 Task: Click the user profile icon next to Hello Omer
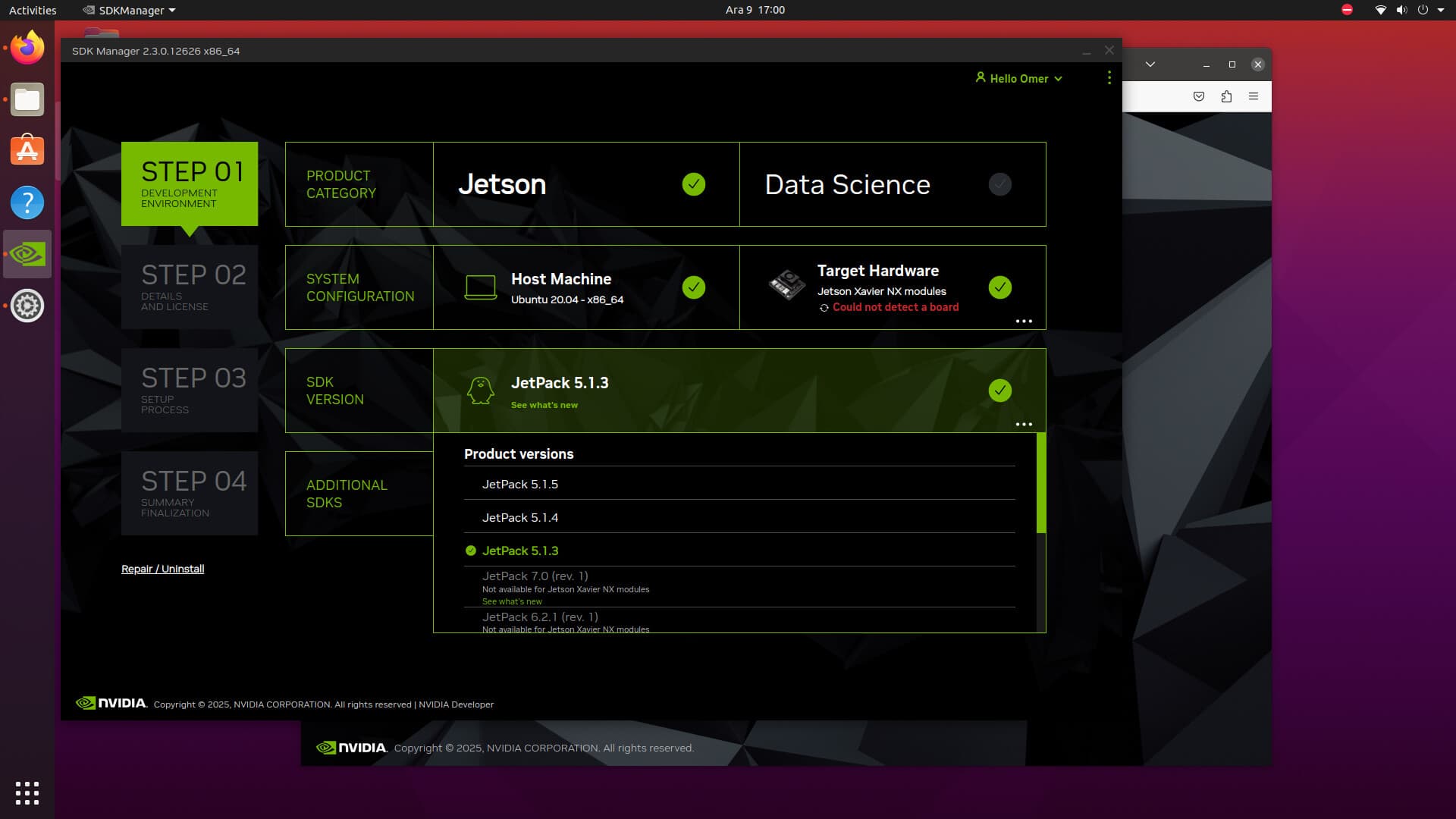click(980, 78)
